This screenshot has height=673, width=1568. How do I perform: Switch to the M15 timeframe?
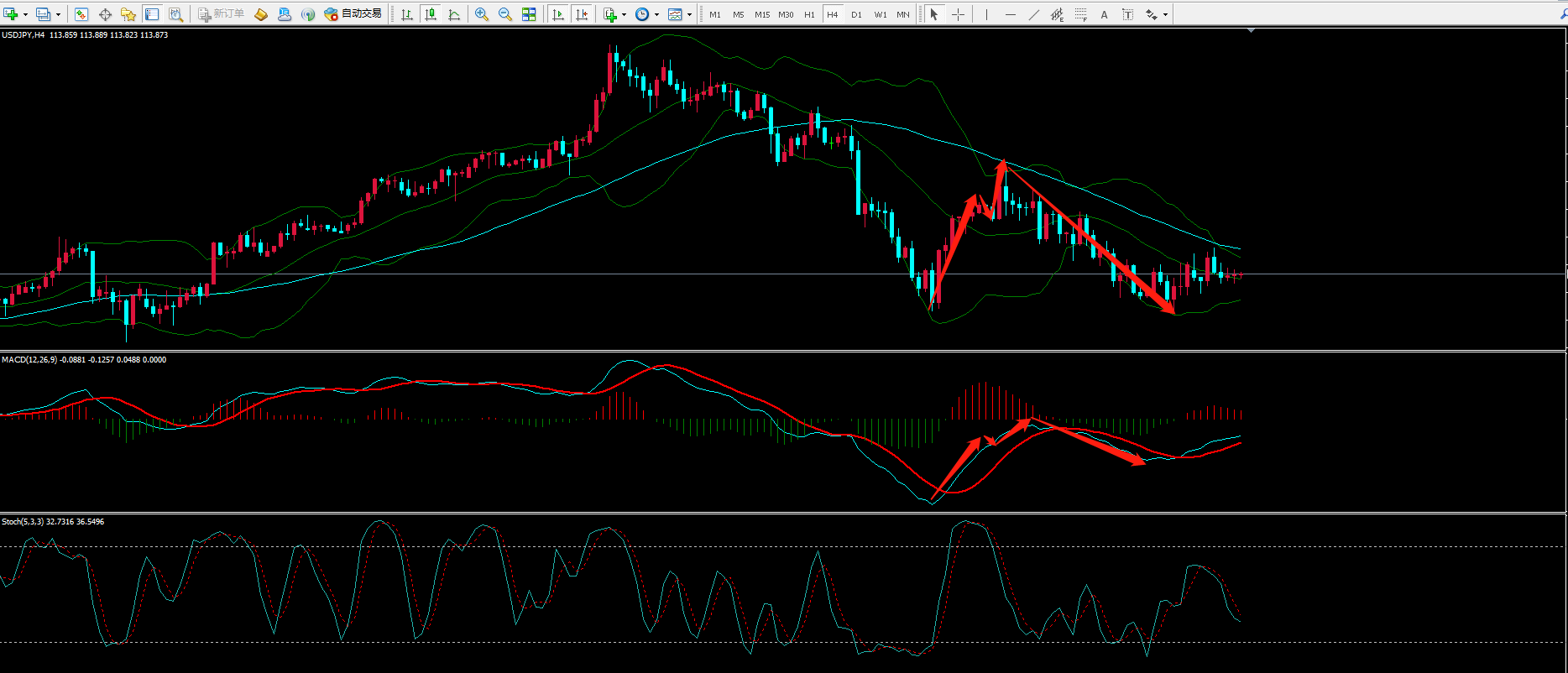761,14
